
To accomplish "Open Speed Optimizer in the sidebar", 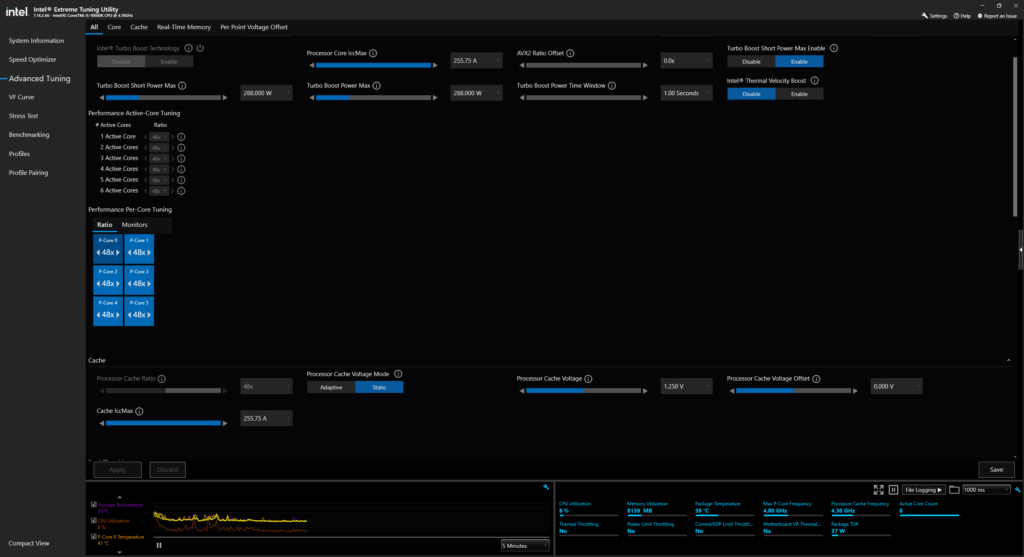I will [x=33, y=59].
